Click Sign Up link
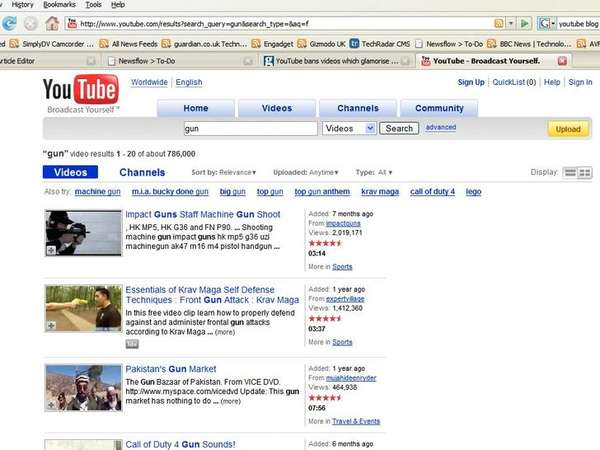This screenshot has width=600, height=450. tap(471, 82)
